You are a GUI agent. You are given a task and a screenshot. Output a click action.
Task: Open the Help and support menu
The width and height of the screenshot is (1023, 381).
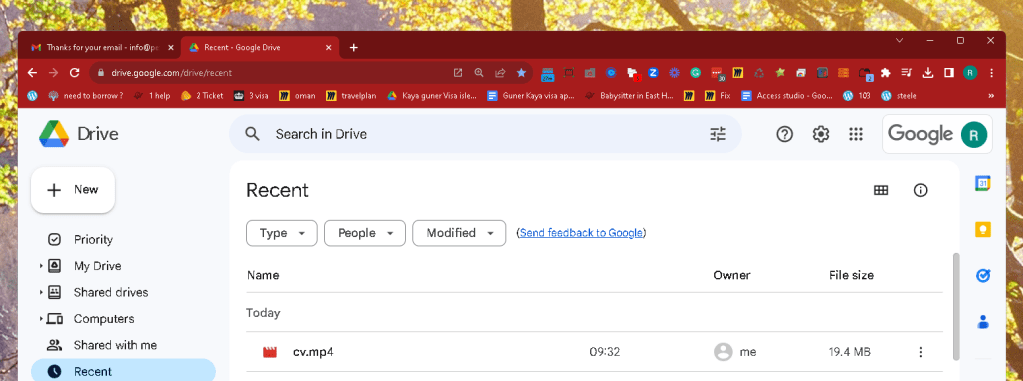784,134
